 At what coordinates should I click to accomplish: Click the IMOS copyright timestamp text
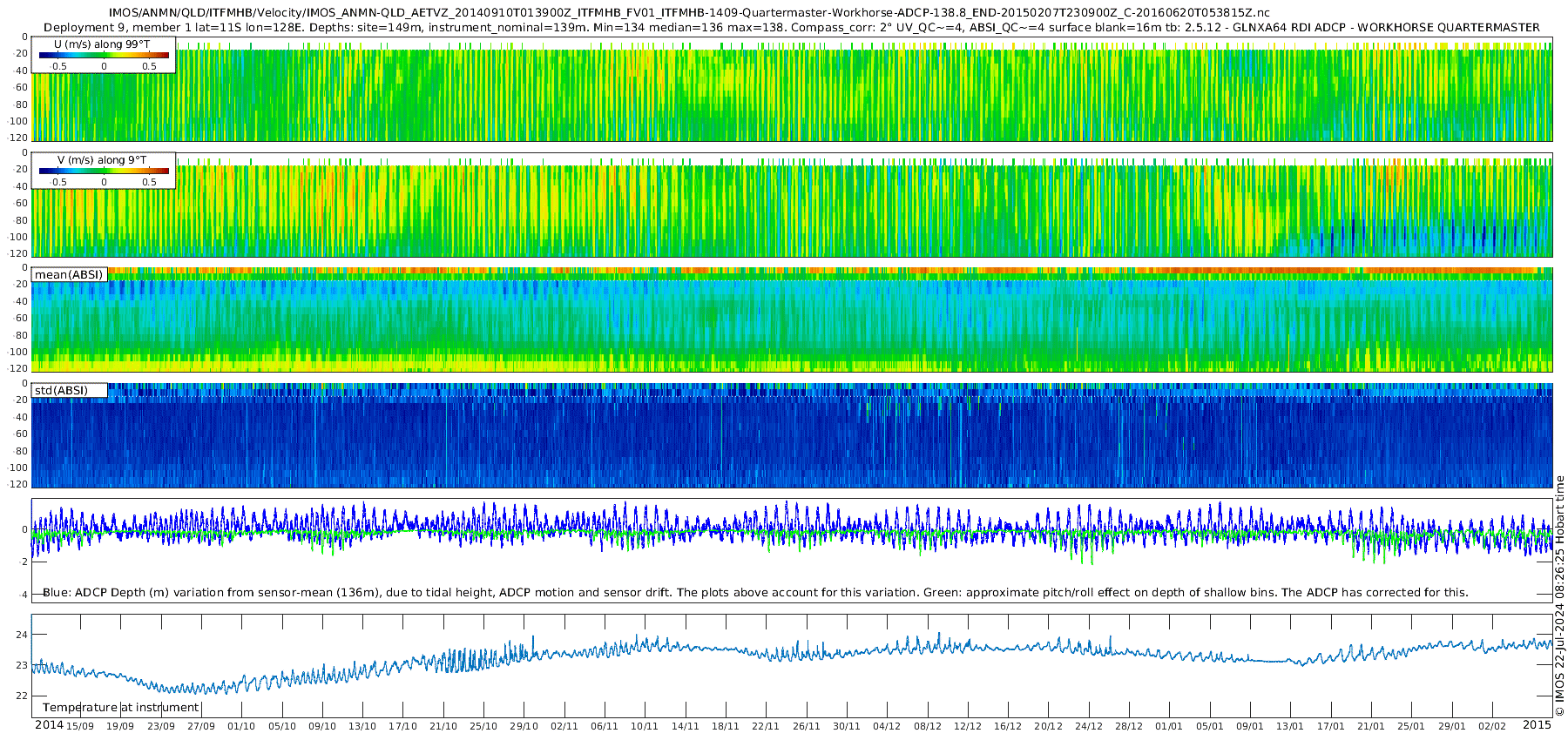pos(1560,595)
